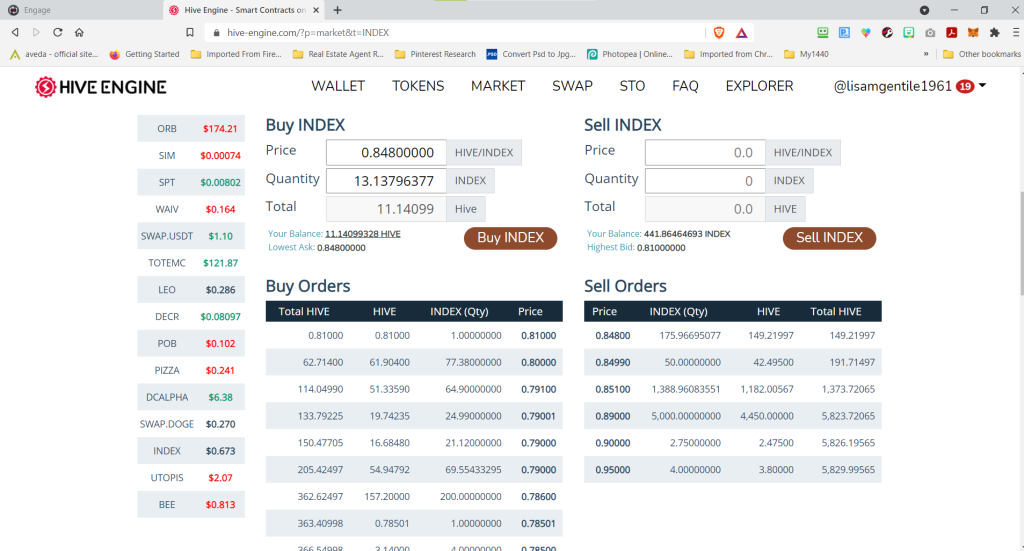Click the browser address bar URL

click(308, 33)
